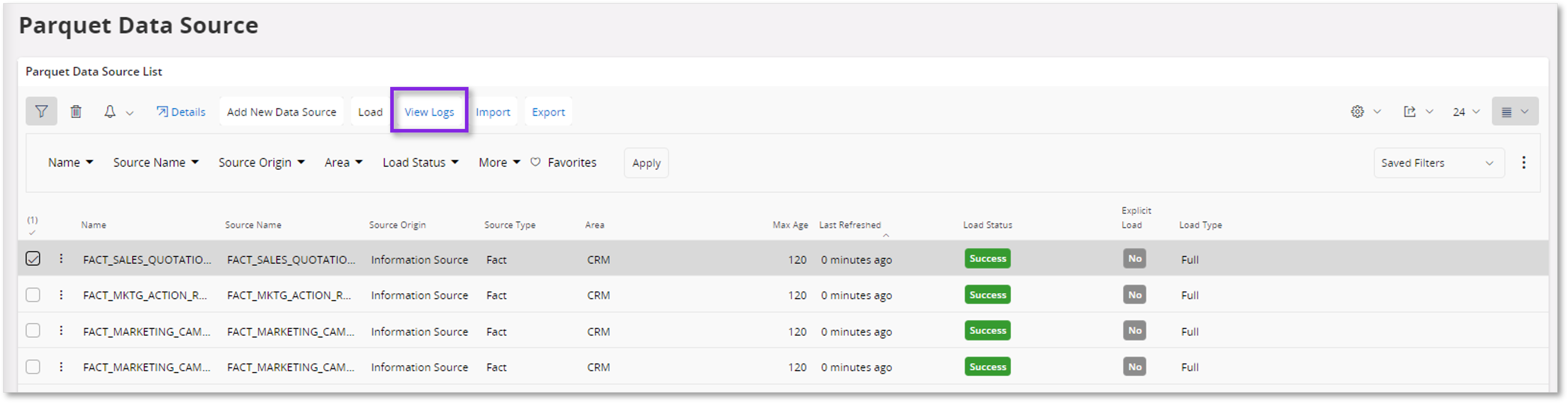
Task: Click the filter funnel icon
Action: (41, 111)
